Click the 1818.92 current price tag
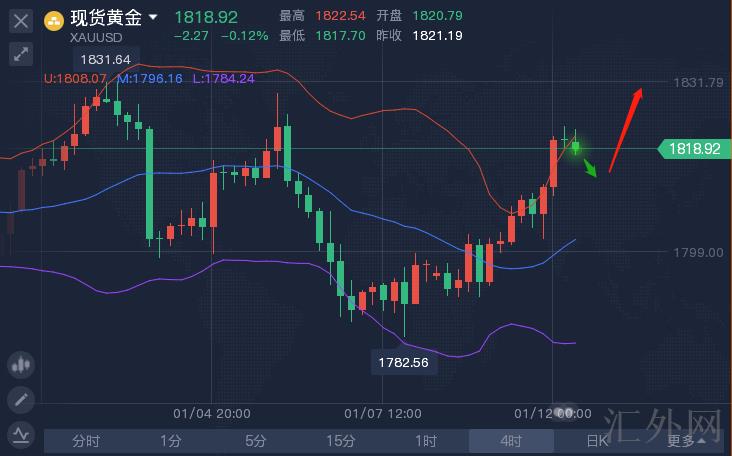732x456 pixels. [691, 149]
